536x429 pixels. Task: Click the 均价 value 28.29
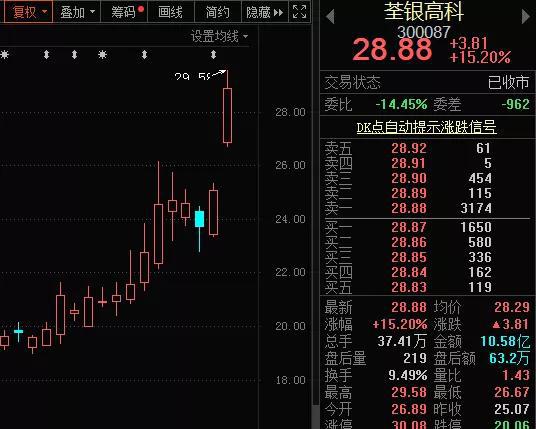[x=512, y=307]
